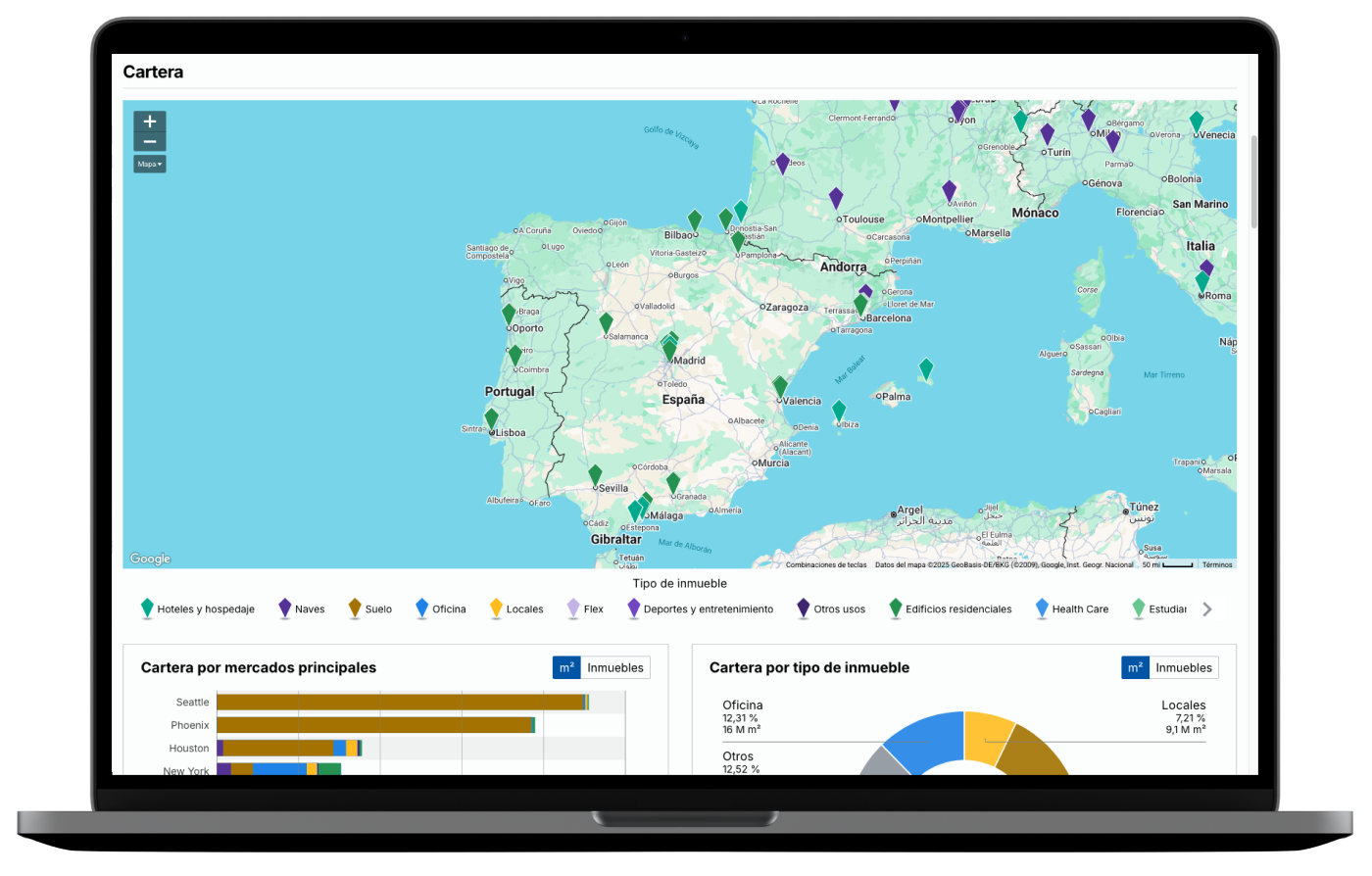
Task: Select the marker on Ibiza island
Action: 839,410
